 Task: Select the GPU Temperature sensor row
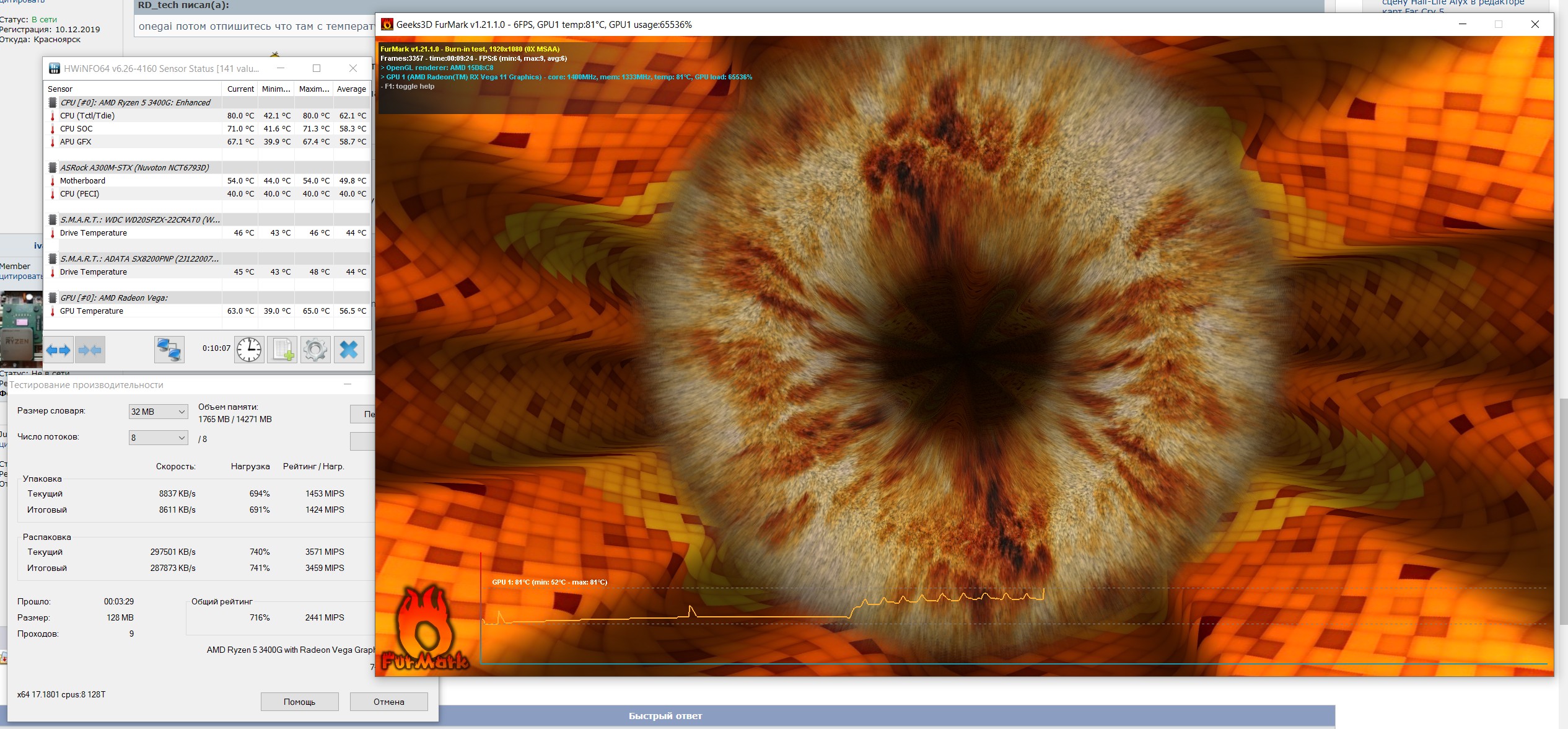point(92,311)
